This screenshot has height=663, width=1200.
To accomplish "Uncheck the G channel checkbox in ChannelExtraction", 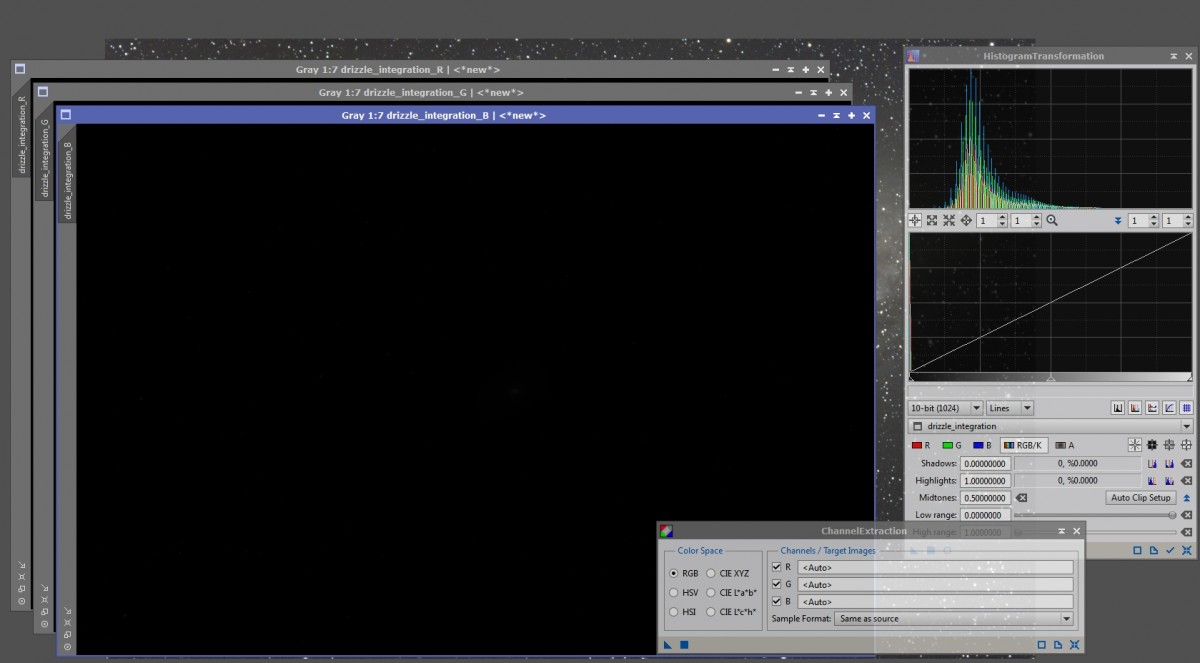I will [777, 584].
